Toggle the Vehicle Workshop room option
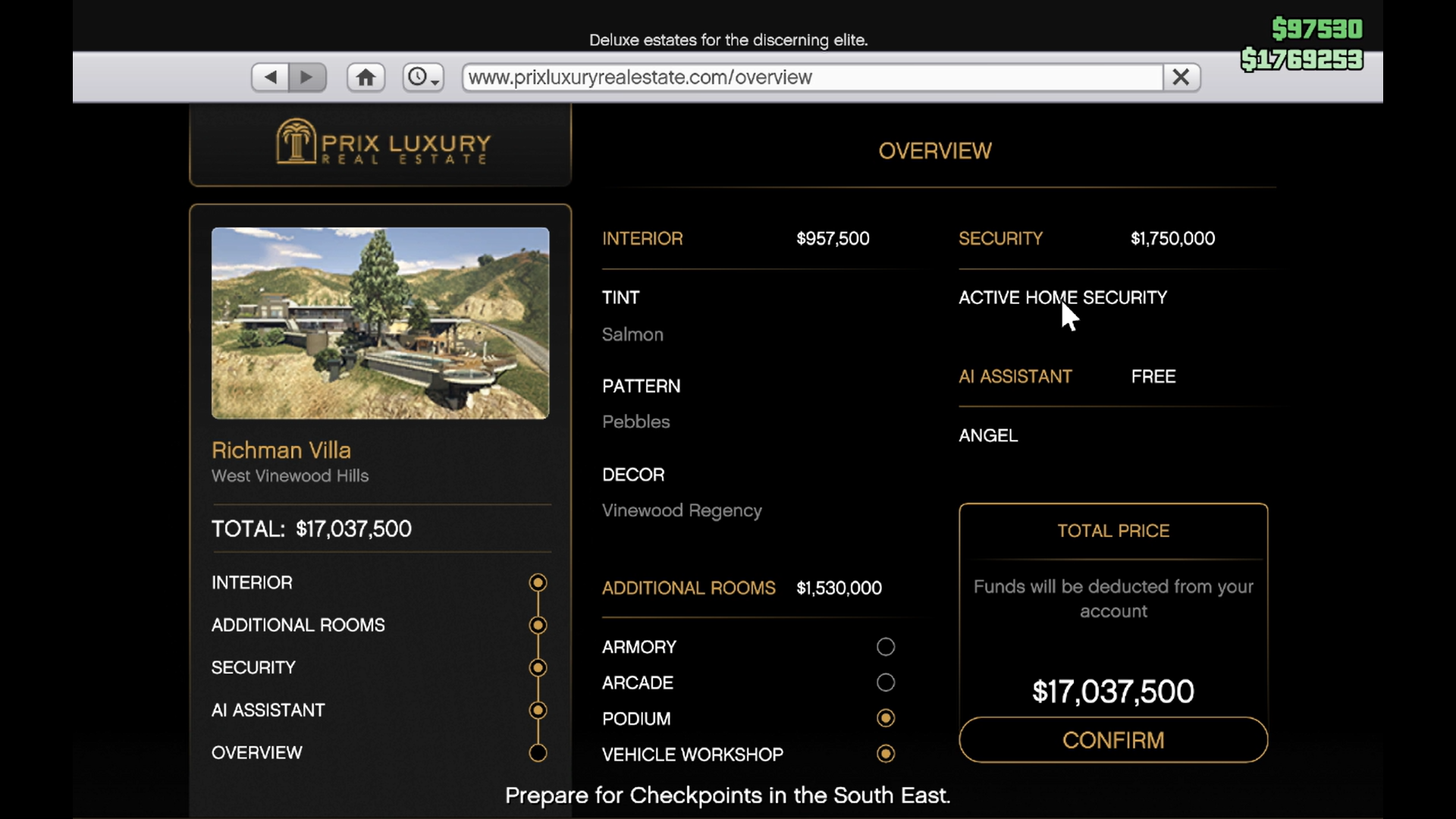This screenshot has width=1456, height=819. coord(885,754)
